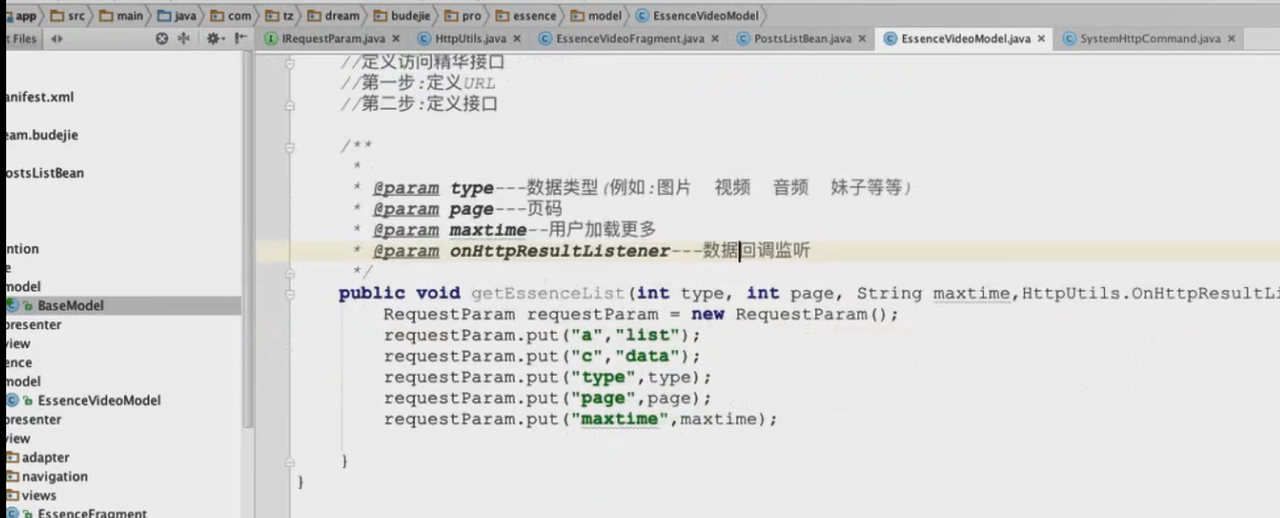
Task: Click the class icon next to EssenceVideoModel in the tree
Action: pos(11,400)
